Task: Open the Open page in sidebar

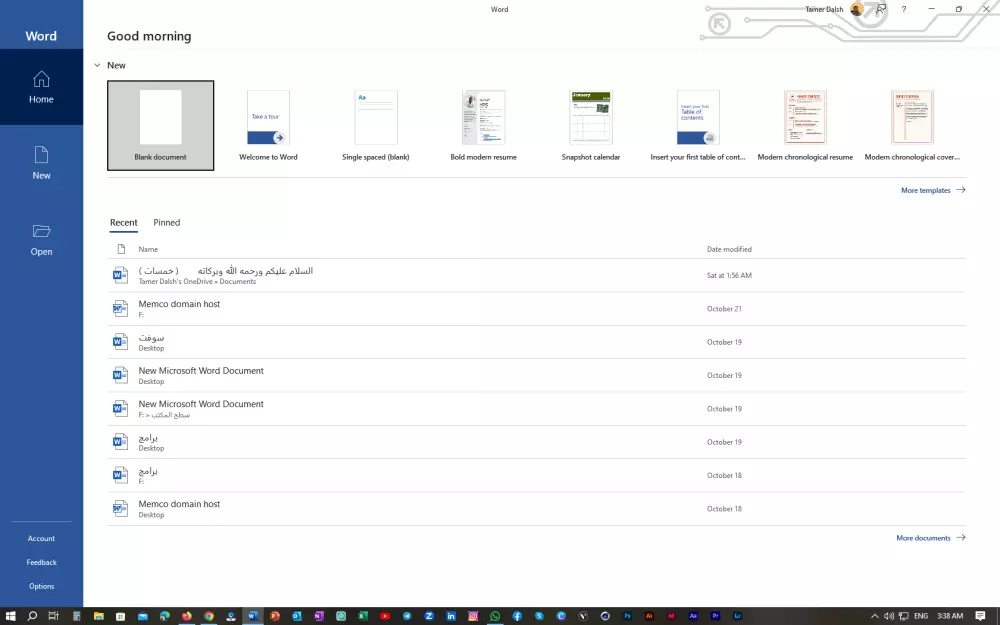Action: pyautogui.click(x=41, y=240)
